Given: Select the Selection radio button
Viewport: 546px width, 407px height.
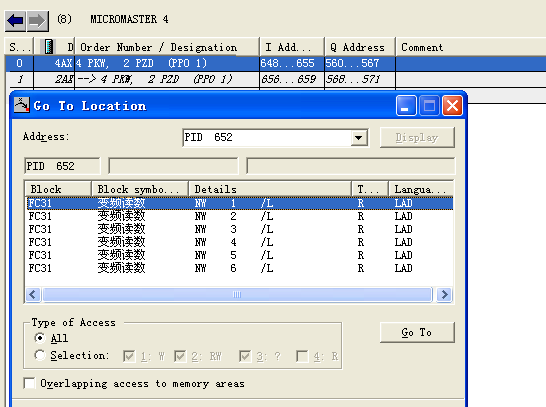Looking at the screenshot, I should coord(40,355).
